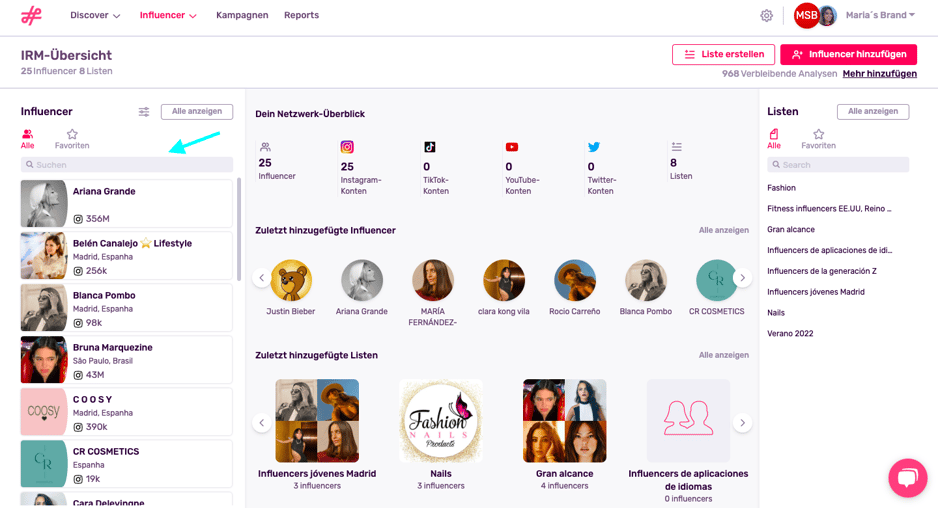Show Favoriten in Listen panel
Screen dimensions: 938x508
818,139
